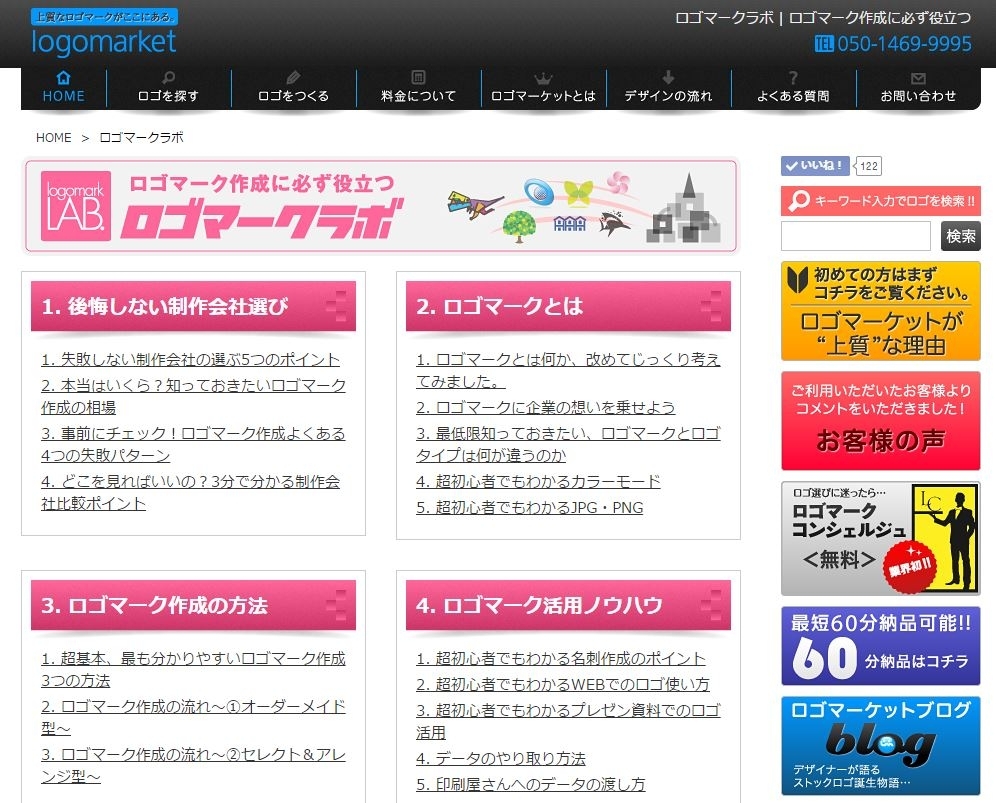Screen dimensions: 996x803
Task: Click the keyword logo search input field
Action: coord(856,236)
